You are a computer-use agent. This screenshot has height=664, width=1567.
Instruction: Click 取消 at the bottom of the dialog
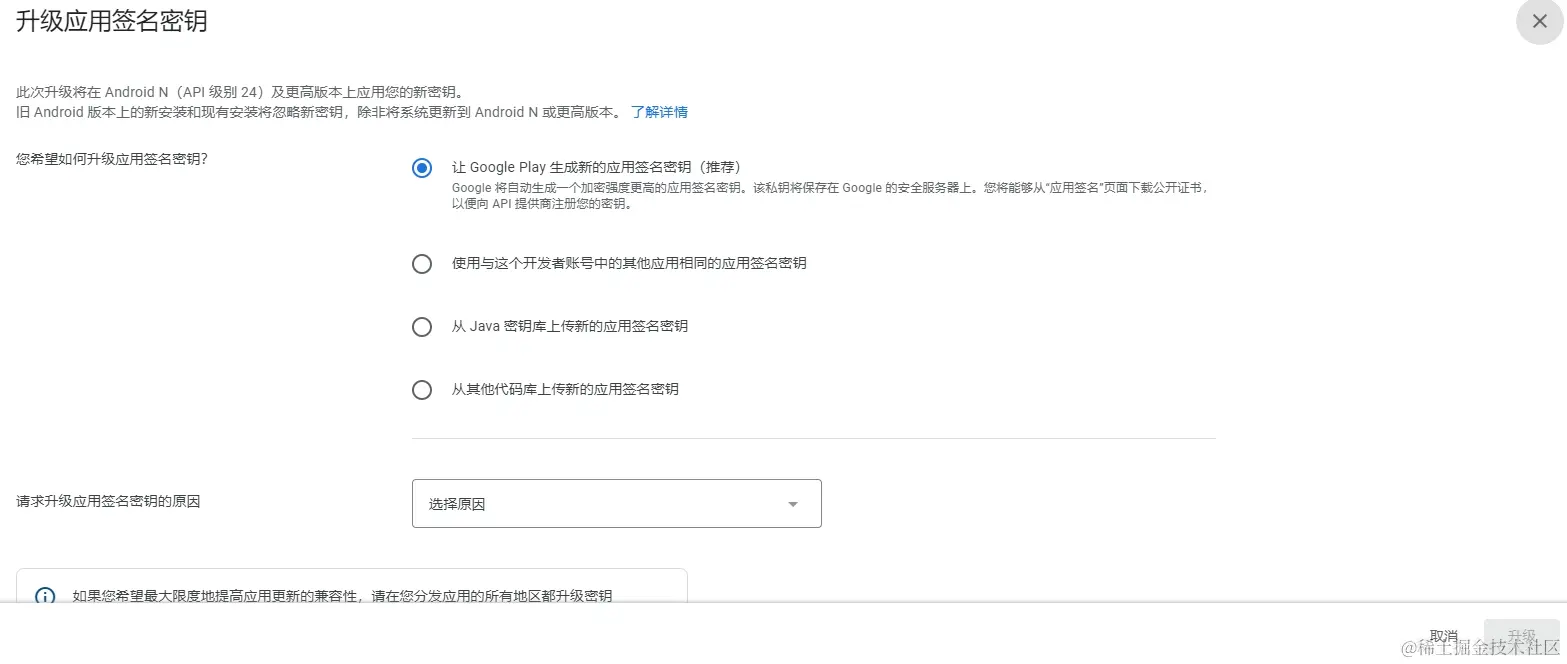coord(1444,634)
